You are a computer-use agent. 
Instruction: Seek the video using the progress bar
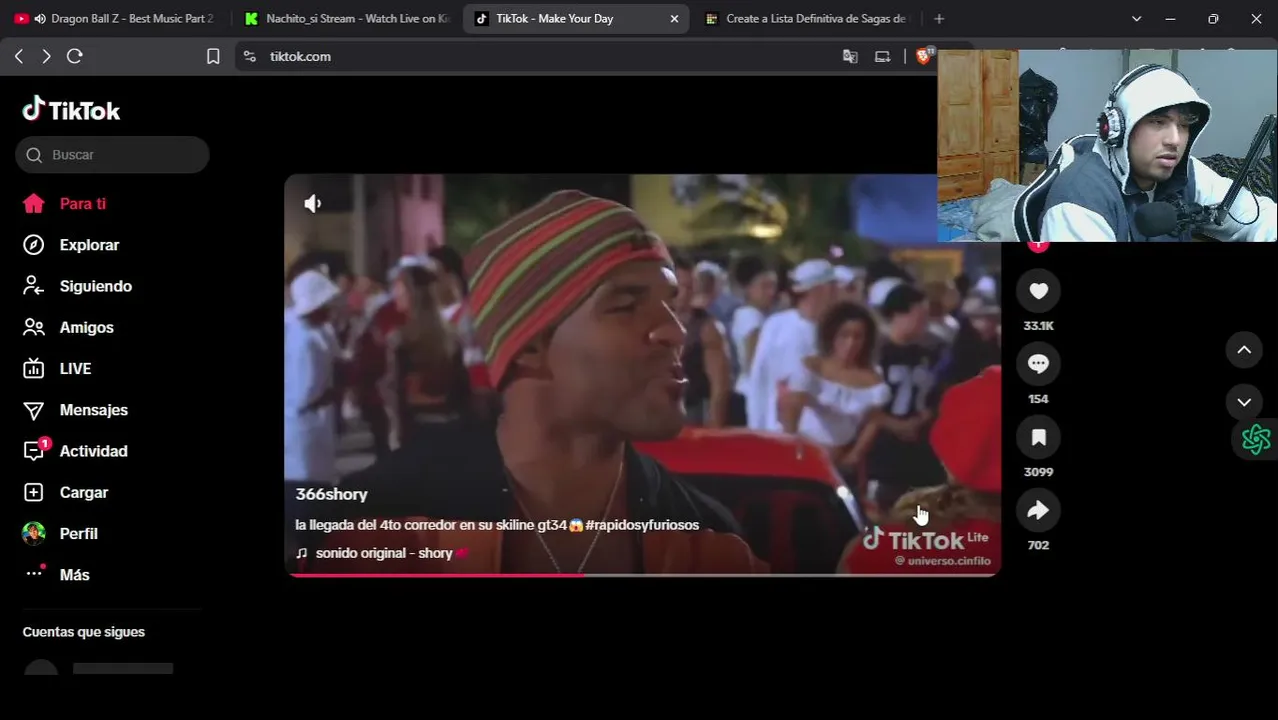[642, 575]
